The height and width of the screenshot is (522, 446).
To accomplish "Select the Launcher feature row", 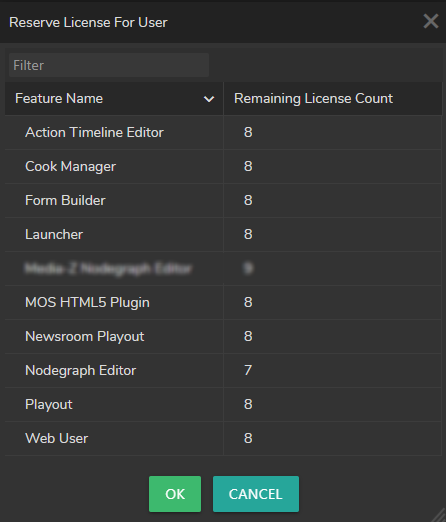I will (223, 235).
